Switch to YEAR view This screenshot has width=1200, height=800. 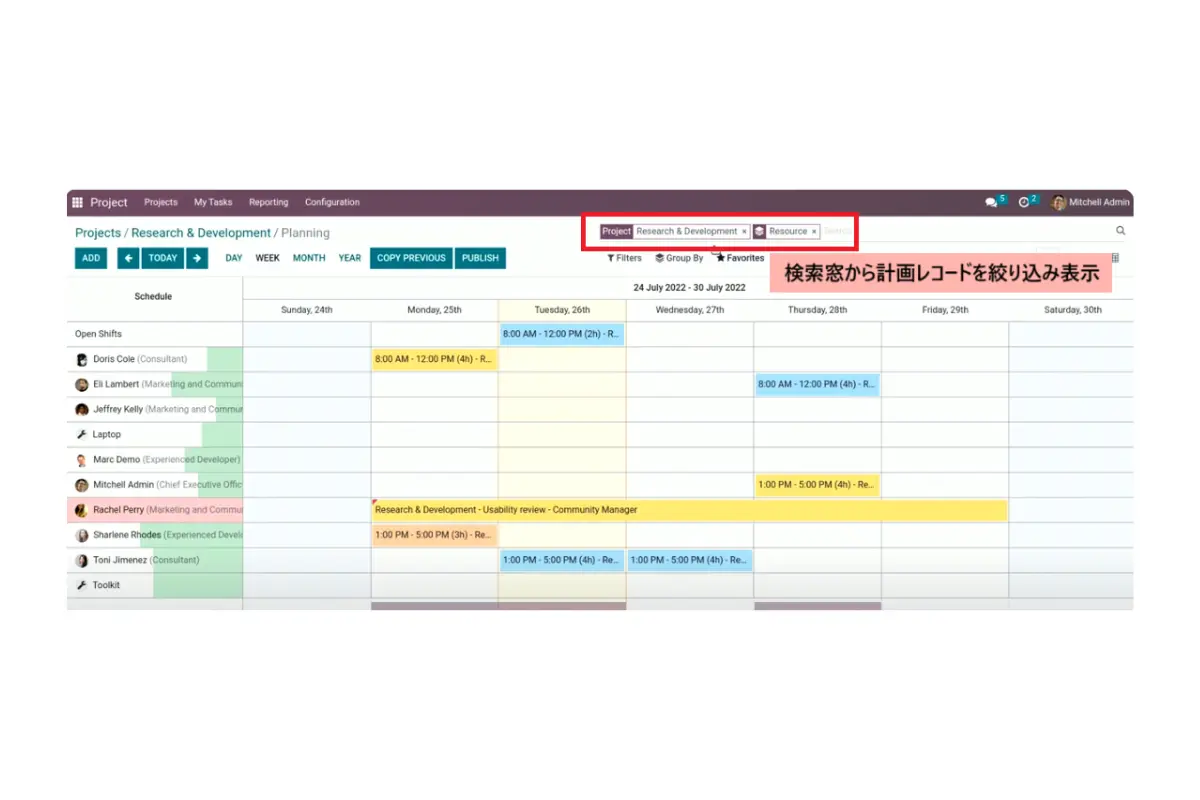click(x=350, y=258)
